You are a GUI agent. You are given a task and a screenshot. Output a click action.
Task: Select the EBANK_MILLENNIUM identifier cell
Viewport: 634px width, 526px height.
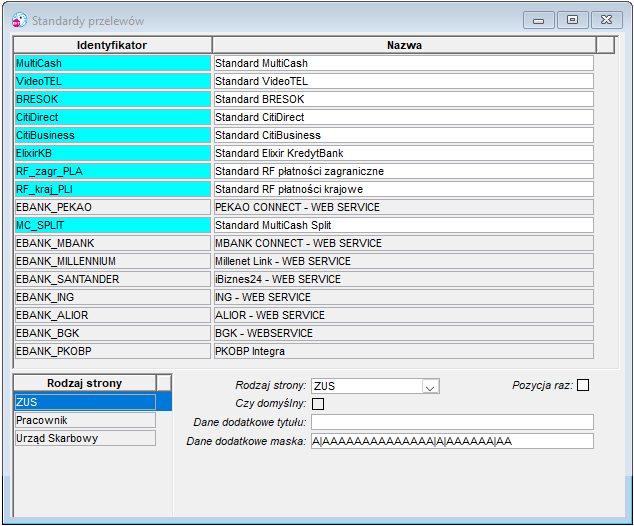point(113,261)
